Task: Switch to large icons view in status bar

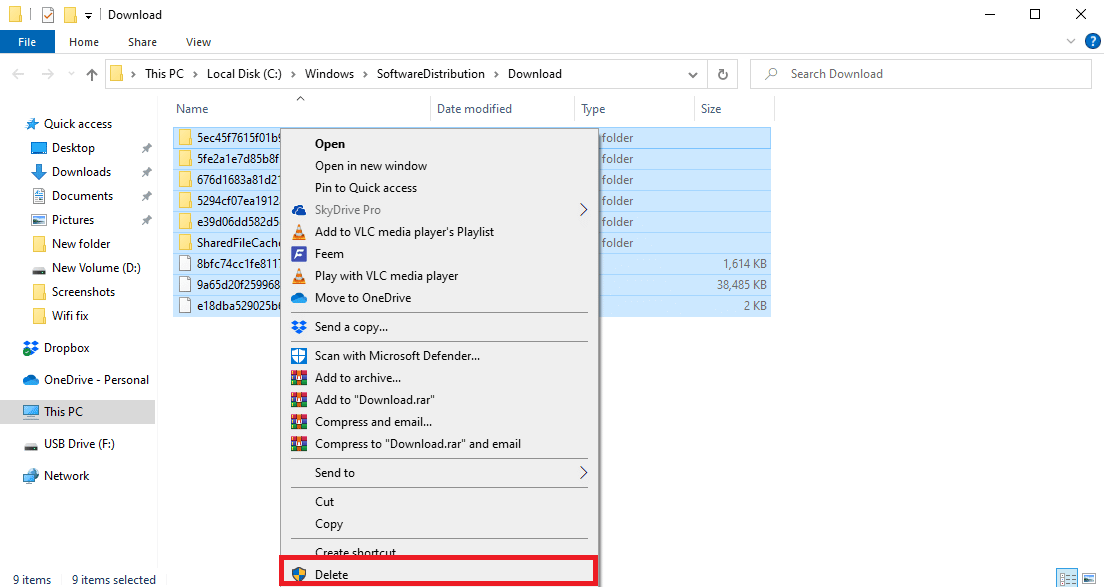Action: pyautogui.click(x=1089, y=579)
